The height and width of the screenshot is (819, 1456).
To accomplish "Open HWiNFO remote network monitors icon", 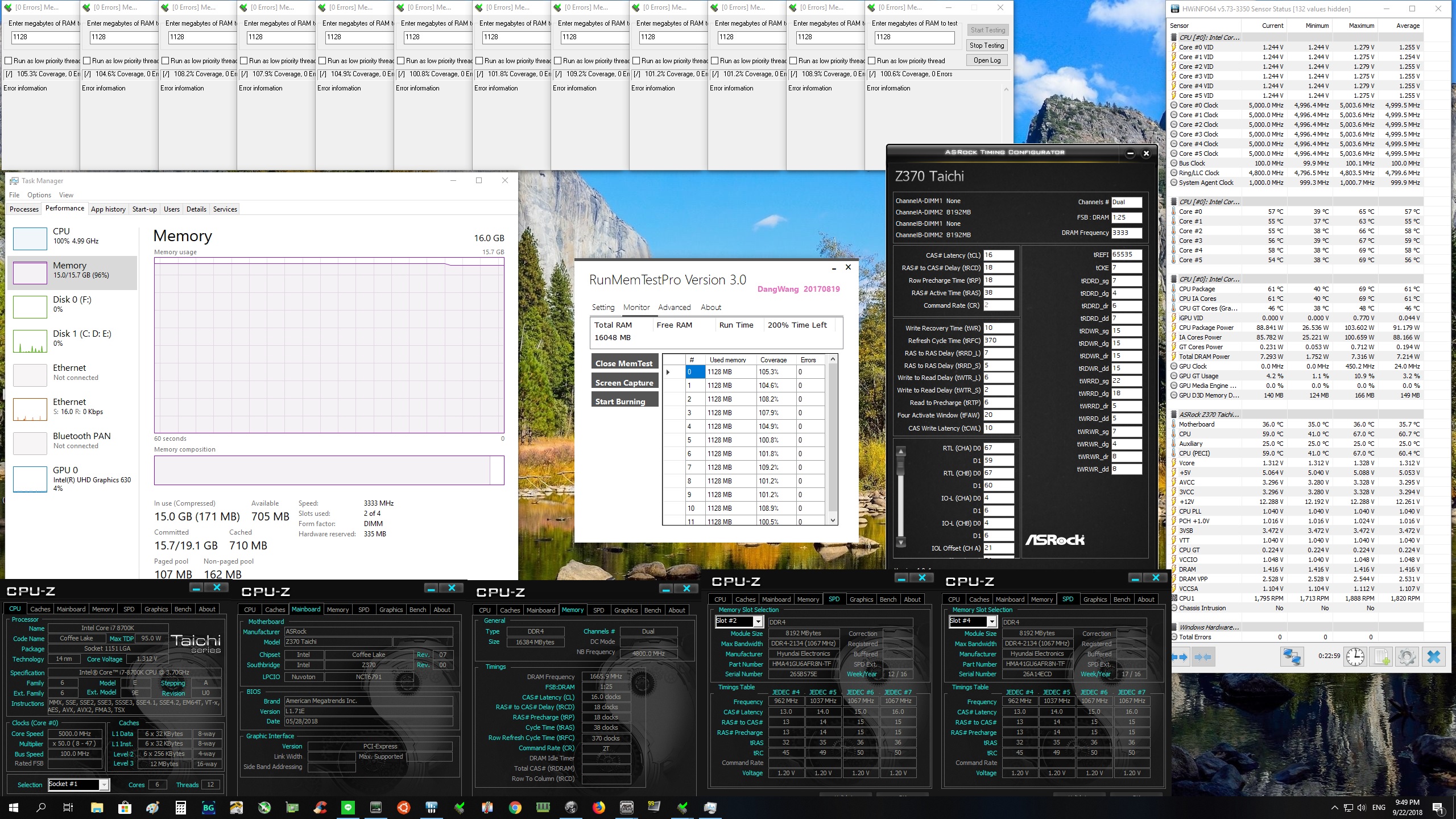I will [1292, 657].
